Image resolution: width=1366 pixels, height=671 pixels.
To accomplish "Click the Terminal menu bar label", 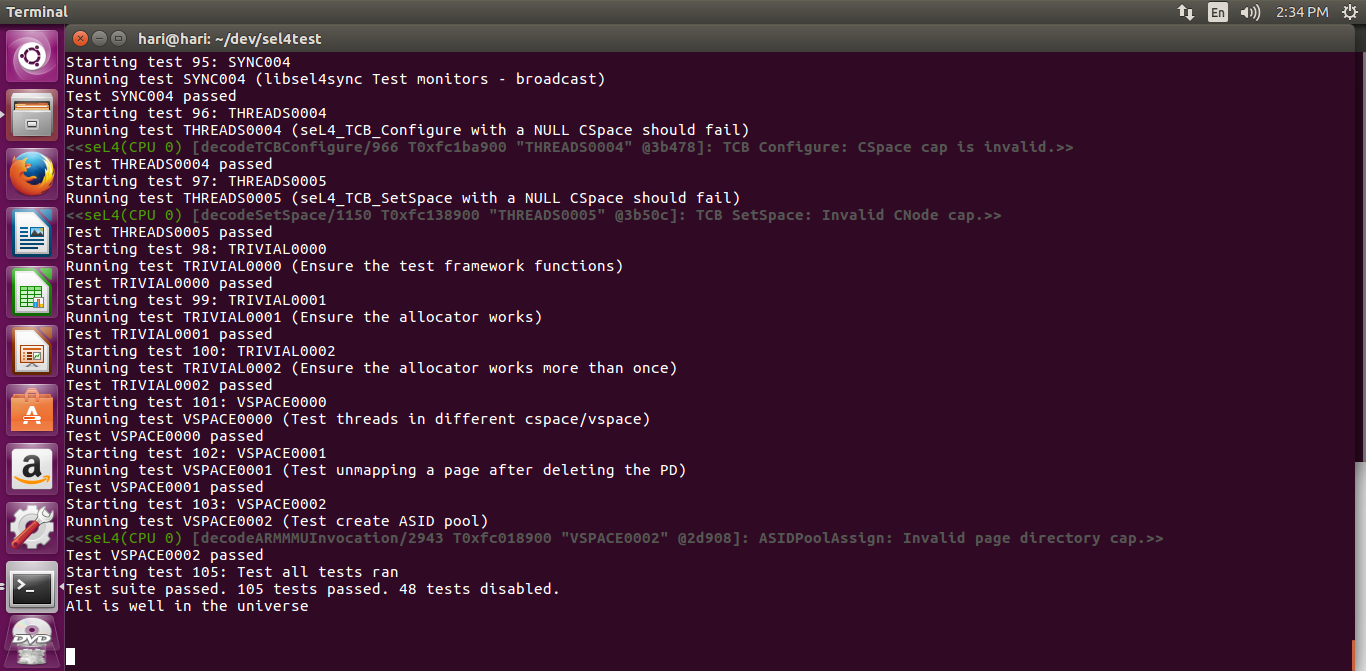I will point(37,12).
